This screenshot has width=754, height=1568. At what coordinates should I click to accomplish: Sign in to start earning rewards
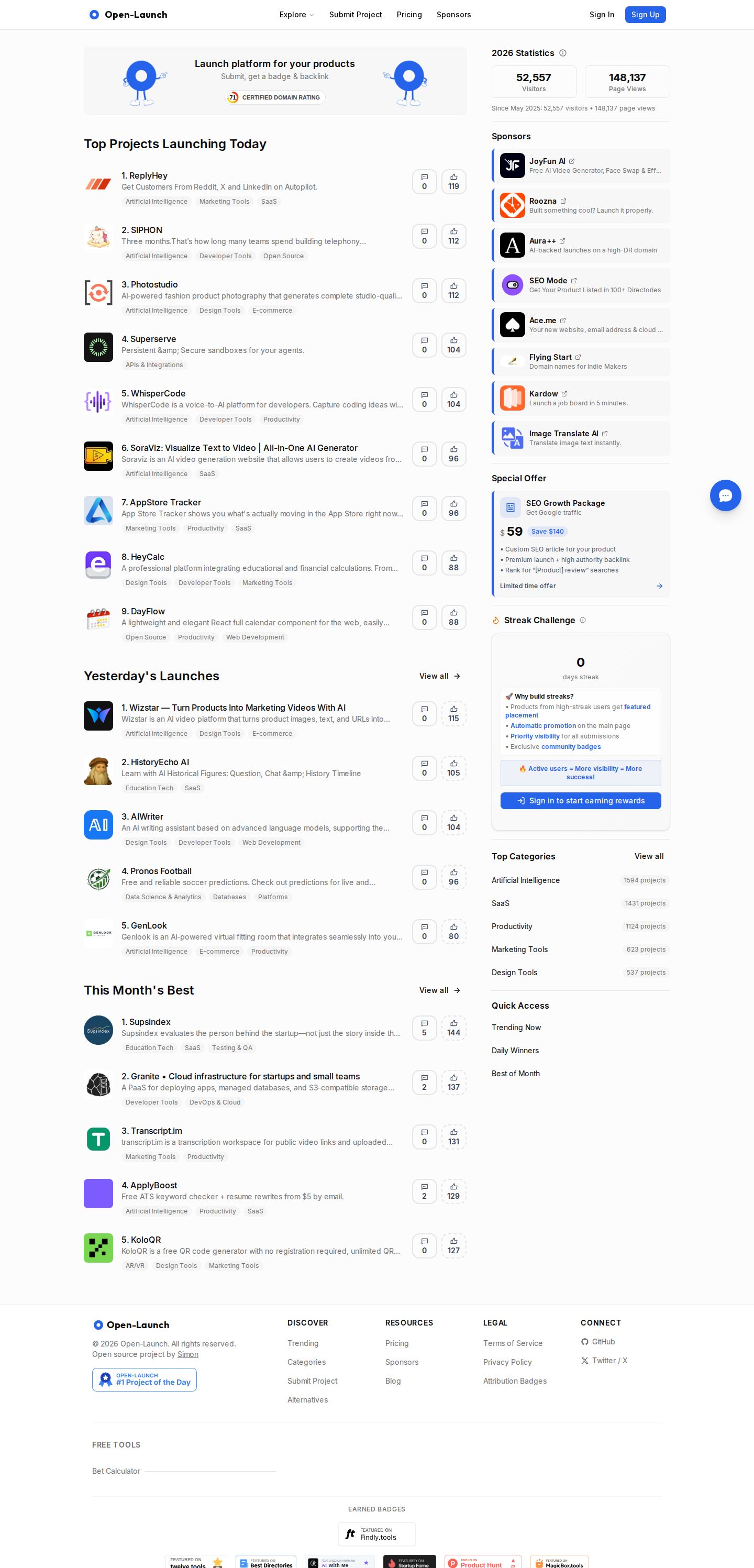tap(581, 801)
